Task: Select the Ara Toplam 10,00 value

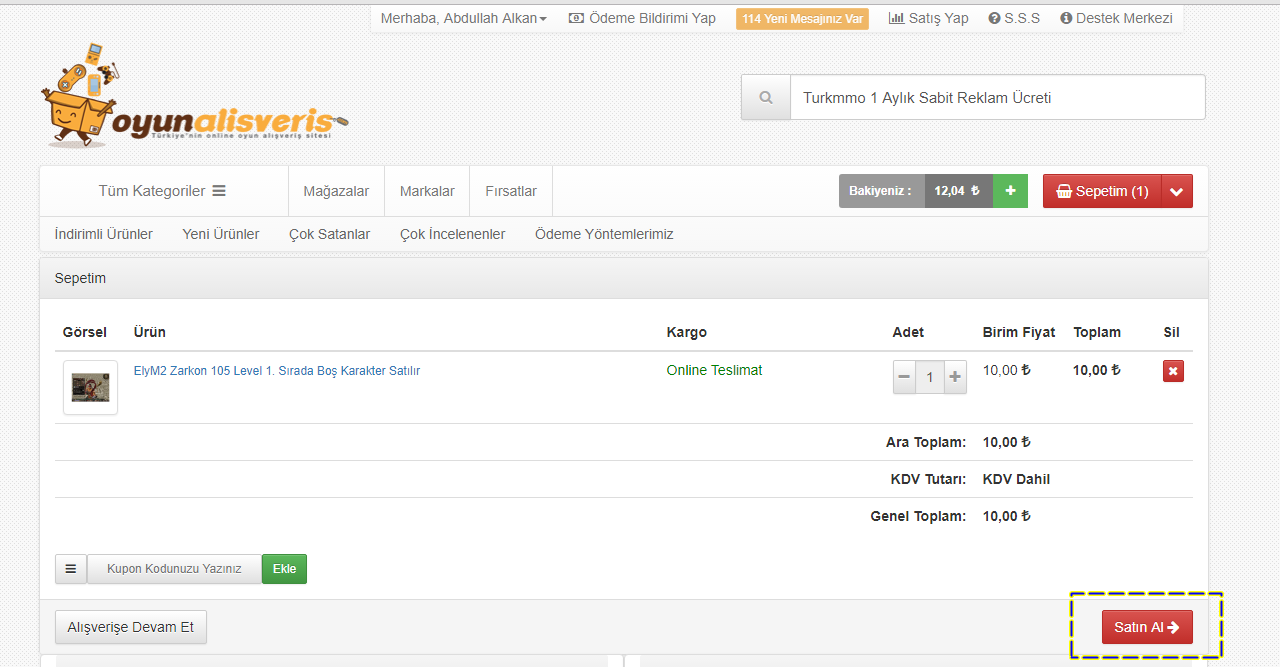Action: 1007,442
